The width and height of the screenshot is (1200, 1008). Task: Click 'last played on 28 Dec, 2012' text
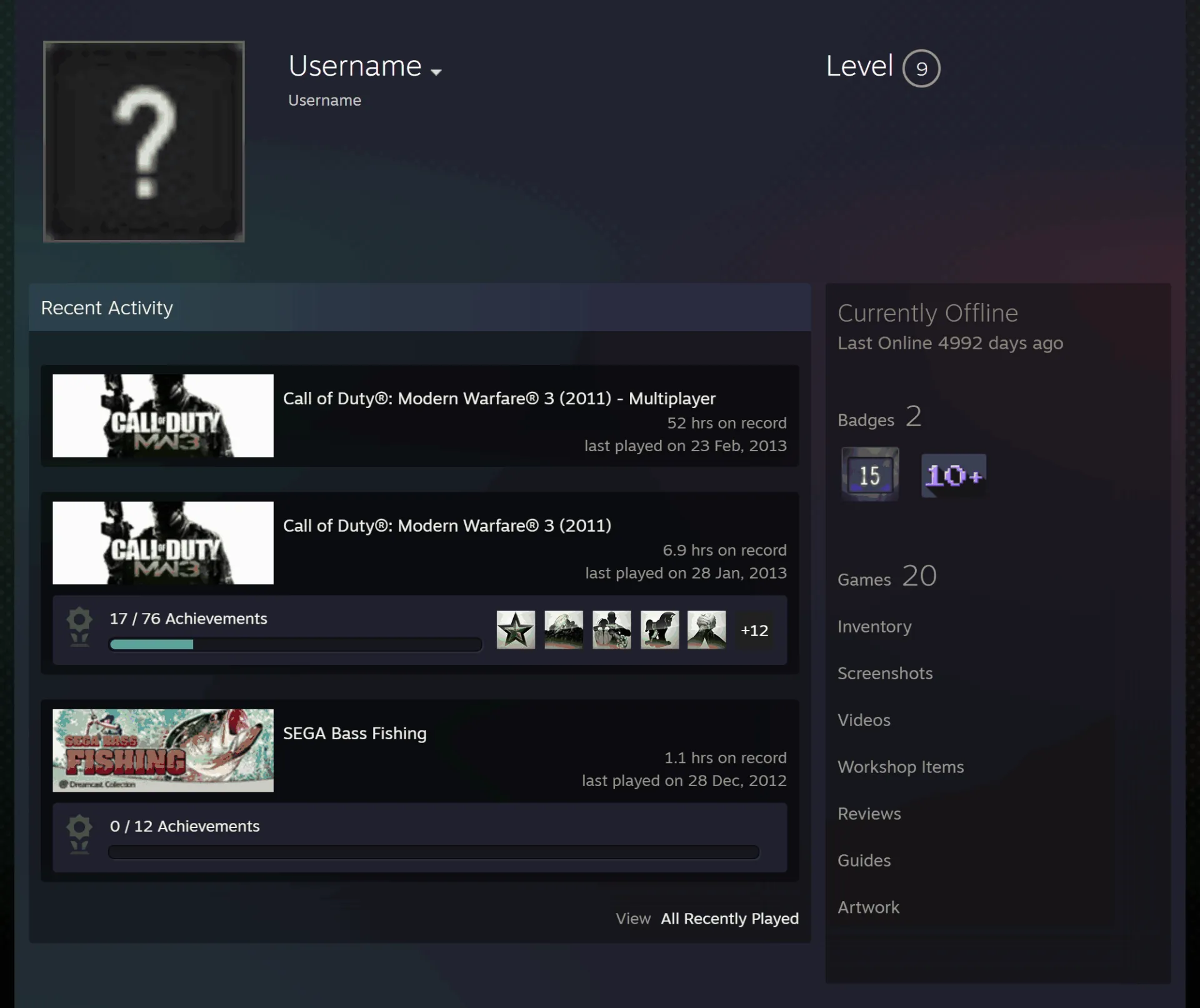684,781
